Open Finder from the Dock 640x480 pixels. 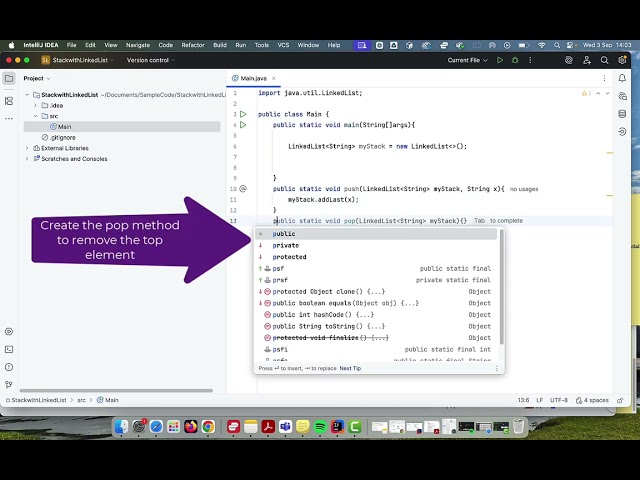point(121,427)
